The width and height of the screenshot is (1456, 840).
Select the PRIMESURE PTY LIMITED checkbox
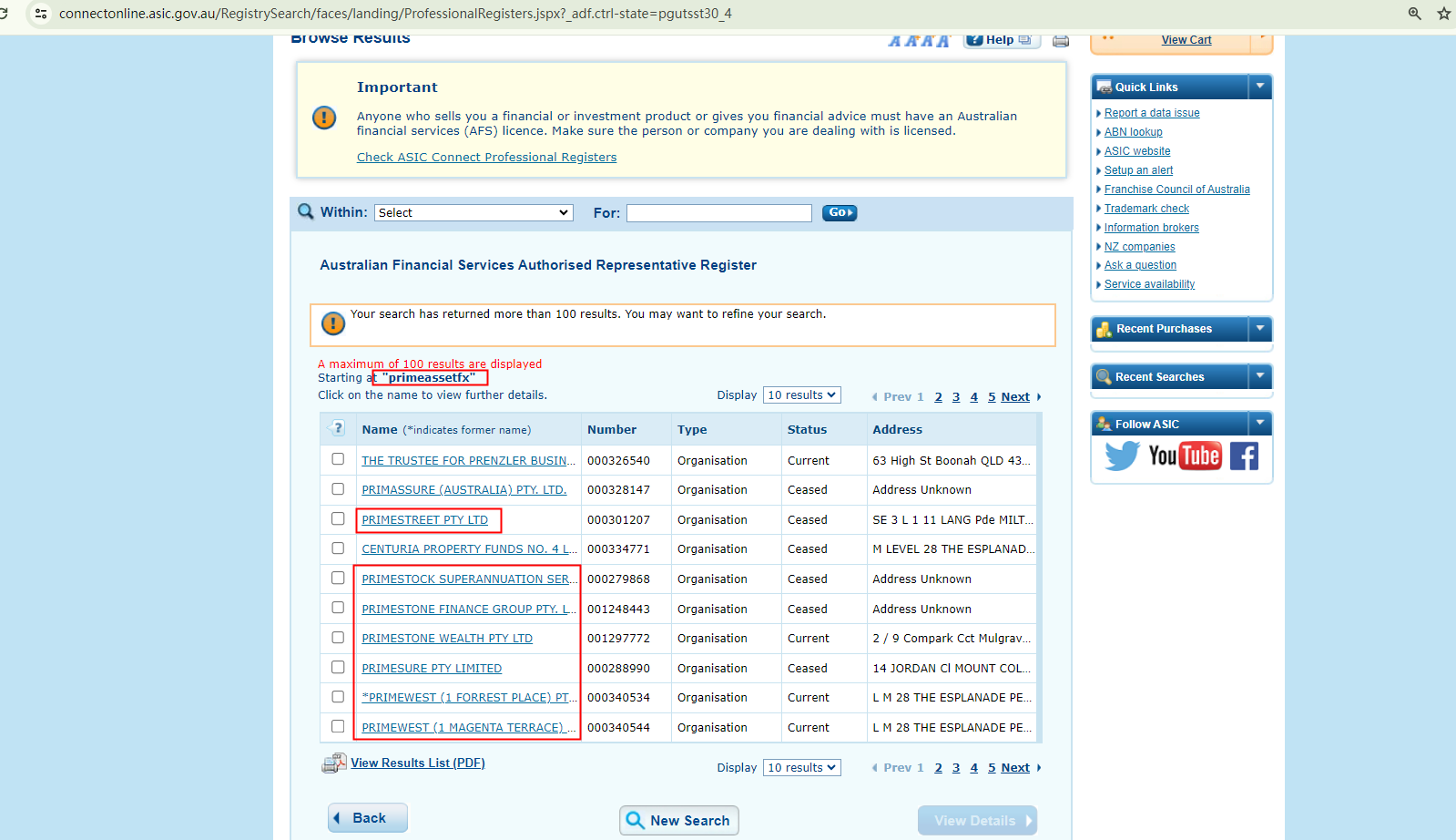[338, 667]
